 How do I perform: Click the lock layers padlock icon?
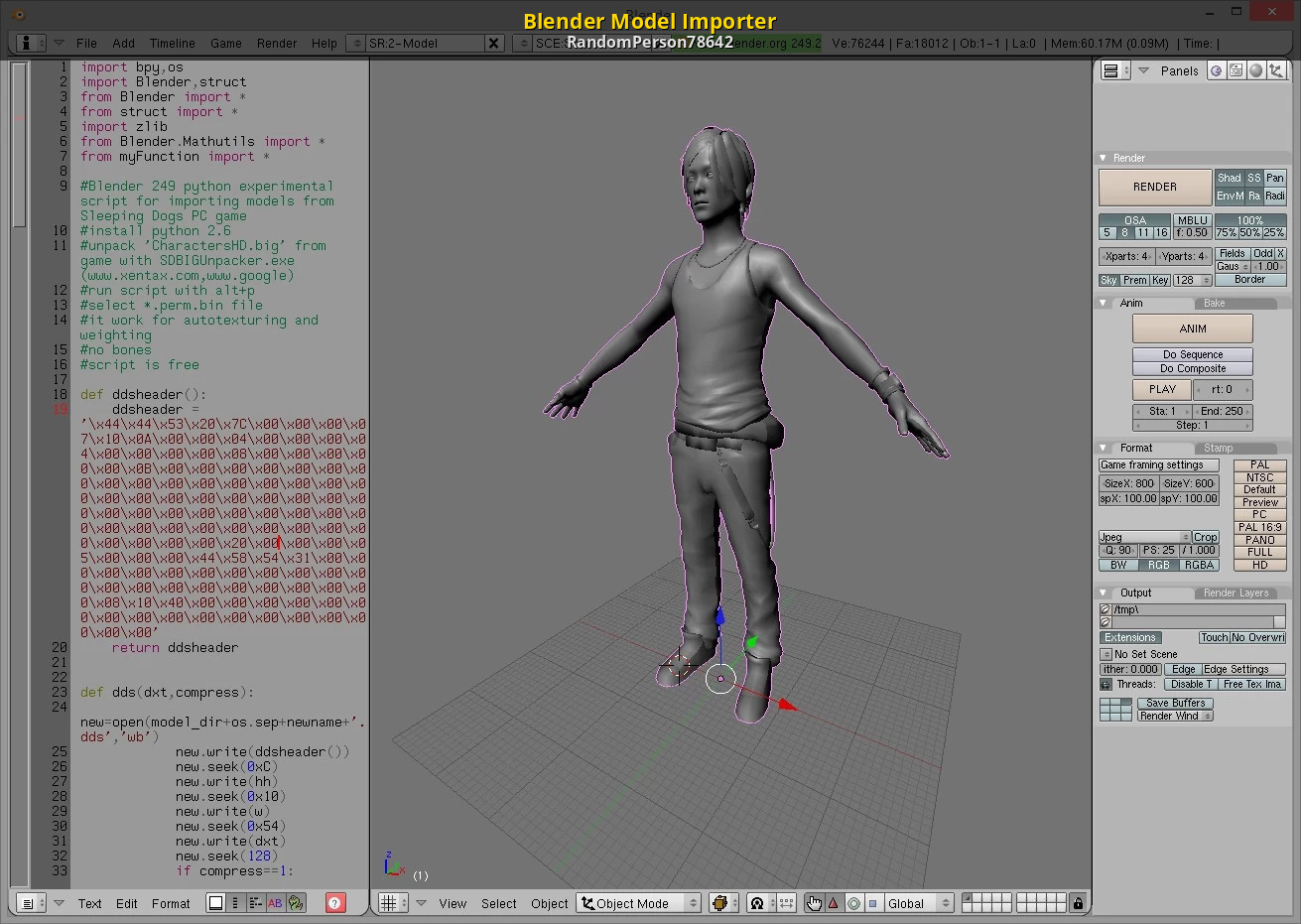click(x=1079, y=903)
